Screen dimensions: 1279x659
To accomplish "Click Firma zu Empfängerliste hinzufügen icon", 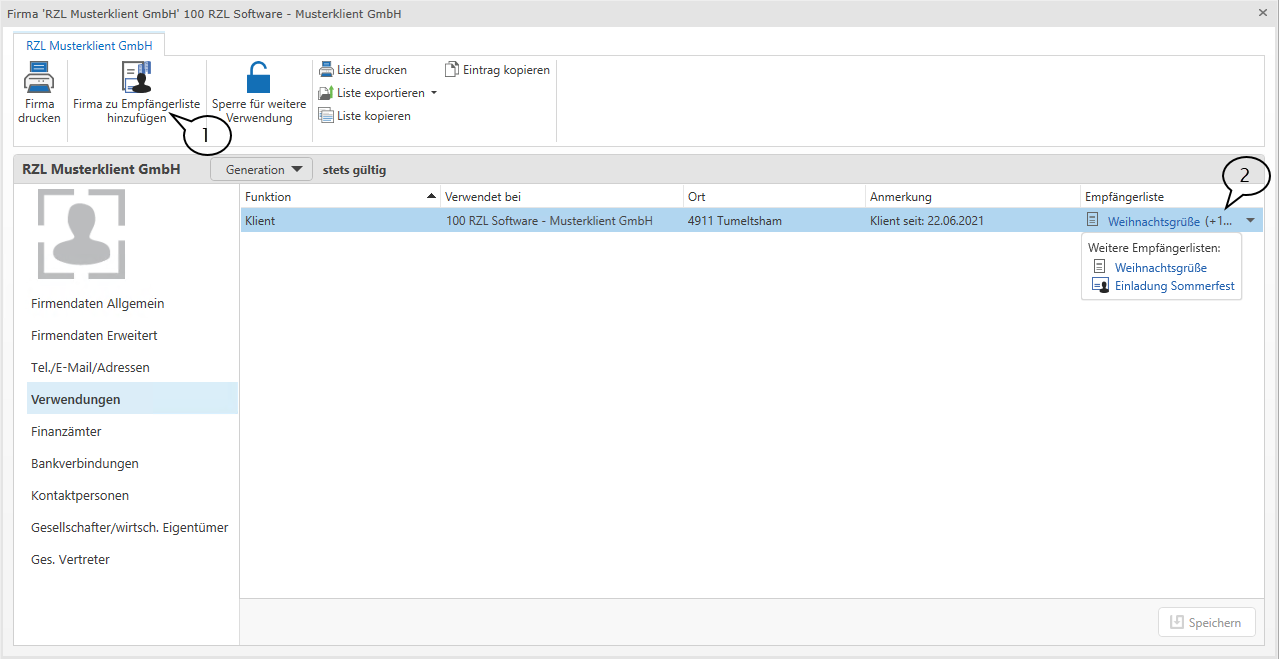I will pos(136,77).
